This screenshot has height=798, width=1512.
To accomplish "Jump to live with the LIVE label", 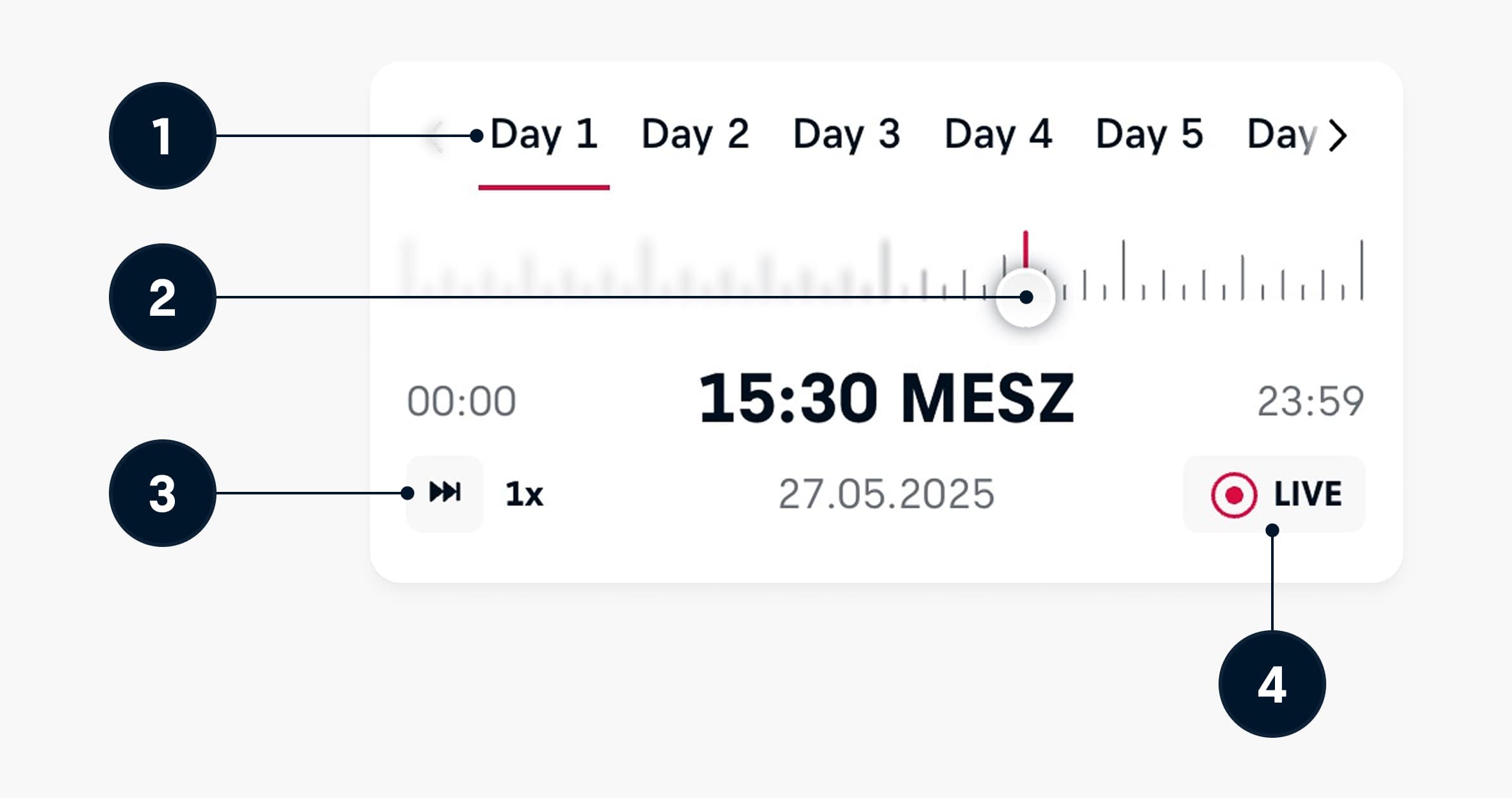I will pos(1308,494).
